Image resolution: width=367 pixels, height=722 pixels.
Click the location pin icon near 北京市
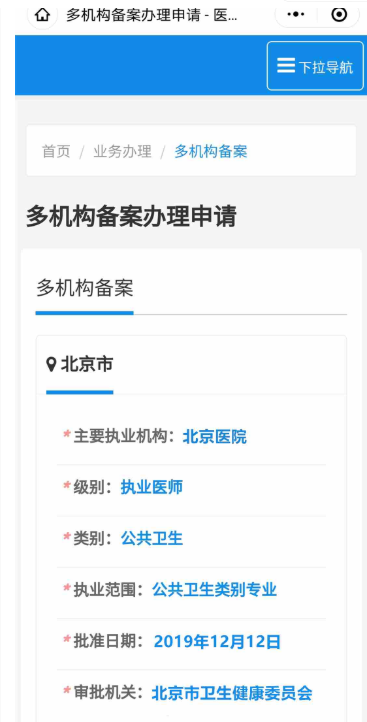click(x=52, y=365)
